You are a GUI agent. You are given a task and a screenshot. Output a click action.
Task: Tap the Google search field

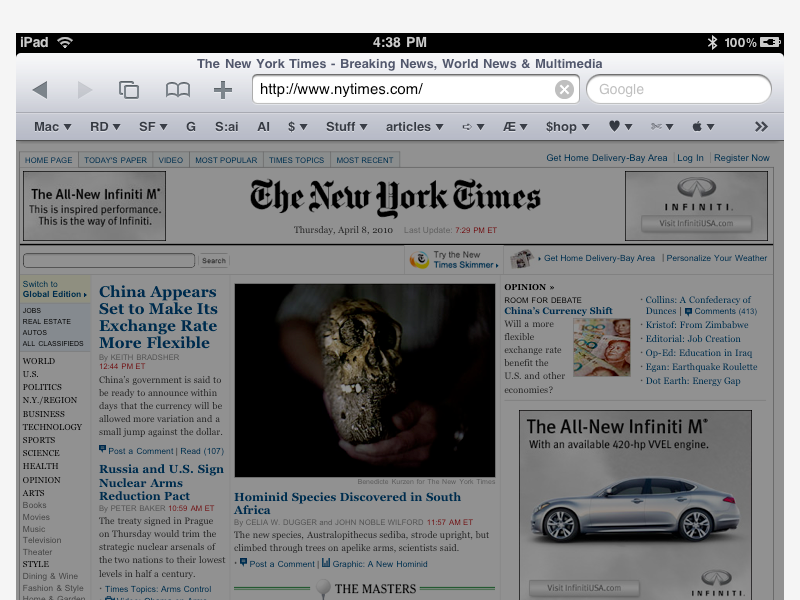(x=679, y=90)
